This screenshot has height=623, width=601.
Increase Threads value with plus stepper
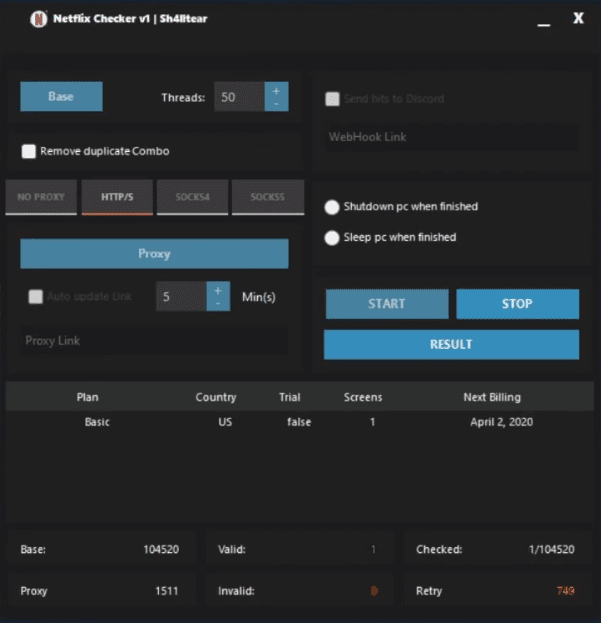click(x=276, y=91)
